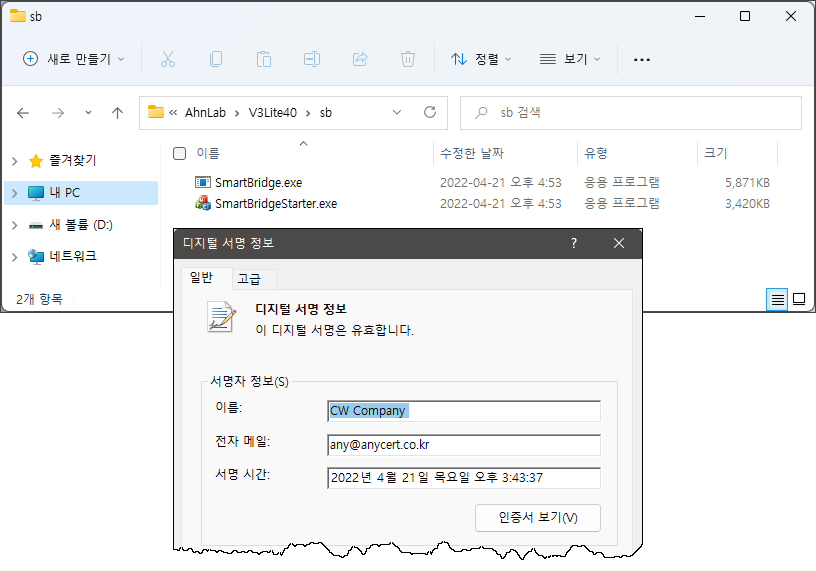This screenshot has height=571, width=816.
Task: Sort by 크기 column header
Action: [x=716, y=153]
